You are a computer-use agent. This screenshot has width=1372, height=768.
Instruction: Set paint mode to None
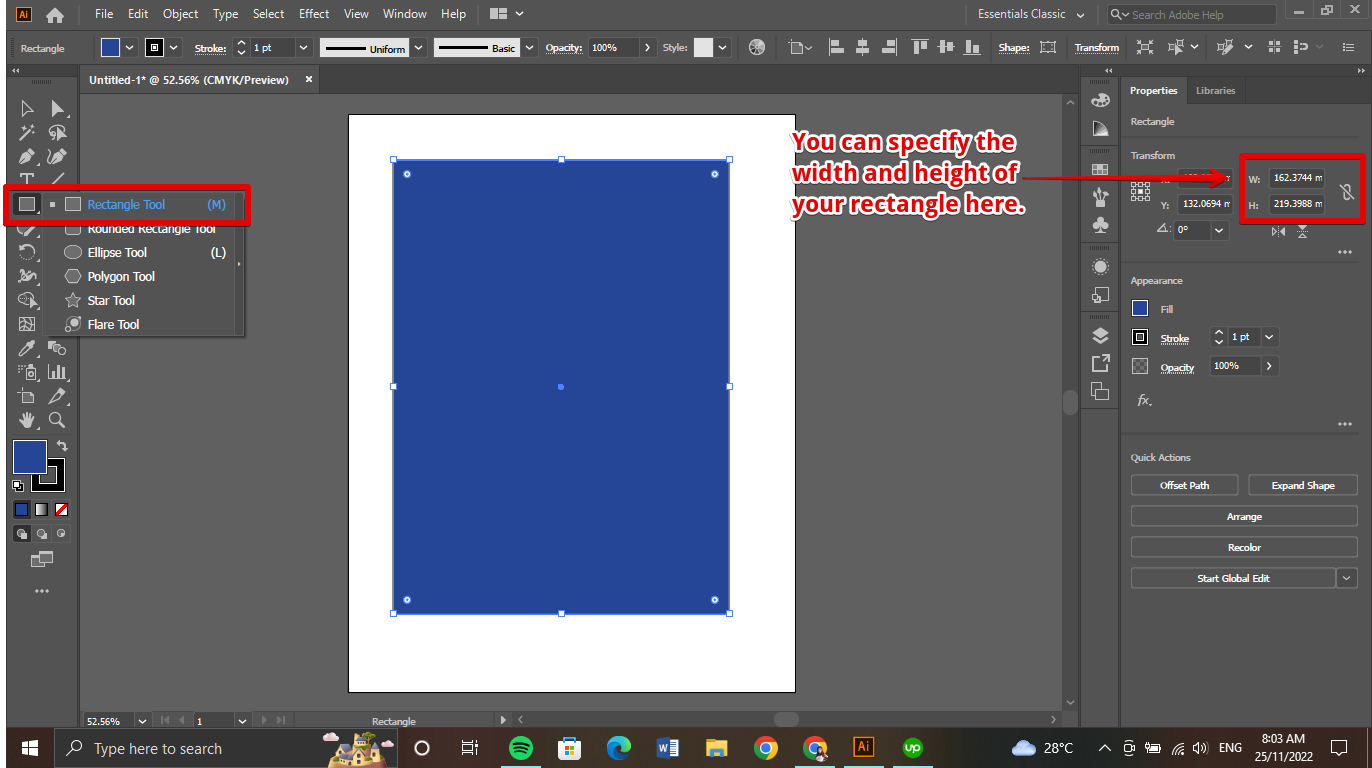click(x=61, y=509)
